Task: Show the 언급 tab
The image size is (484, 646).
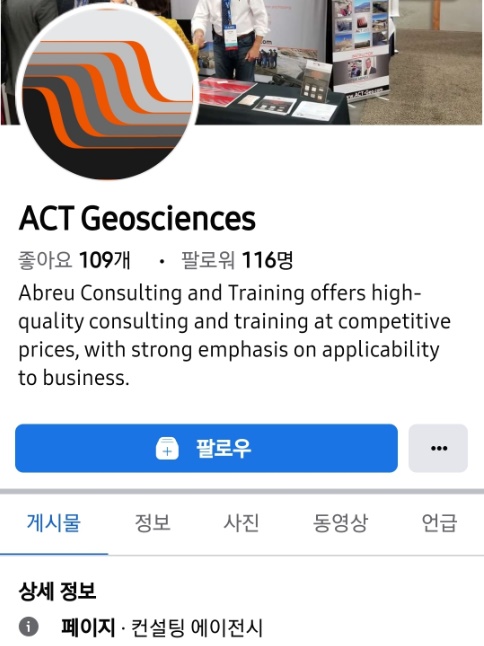Action: click(439, 523)
